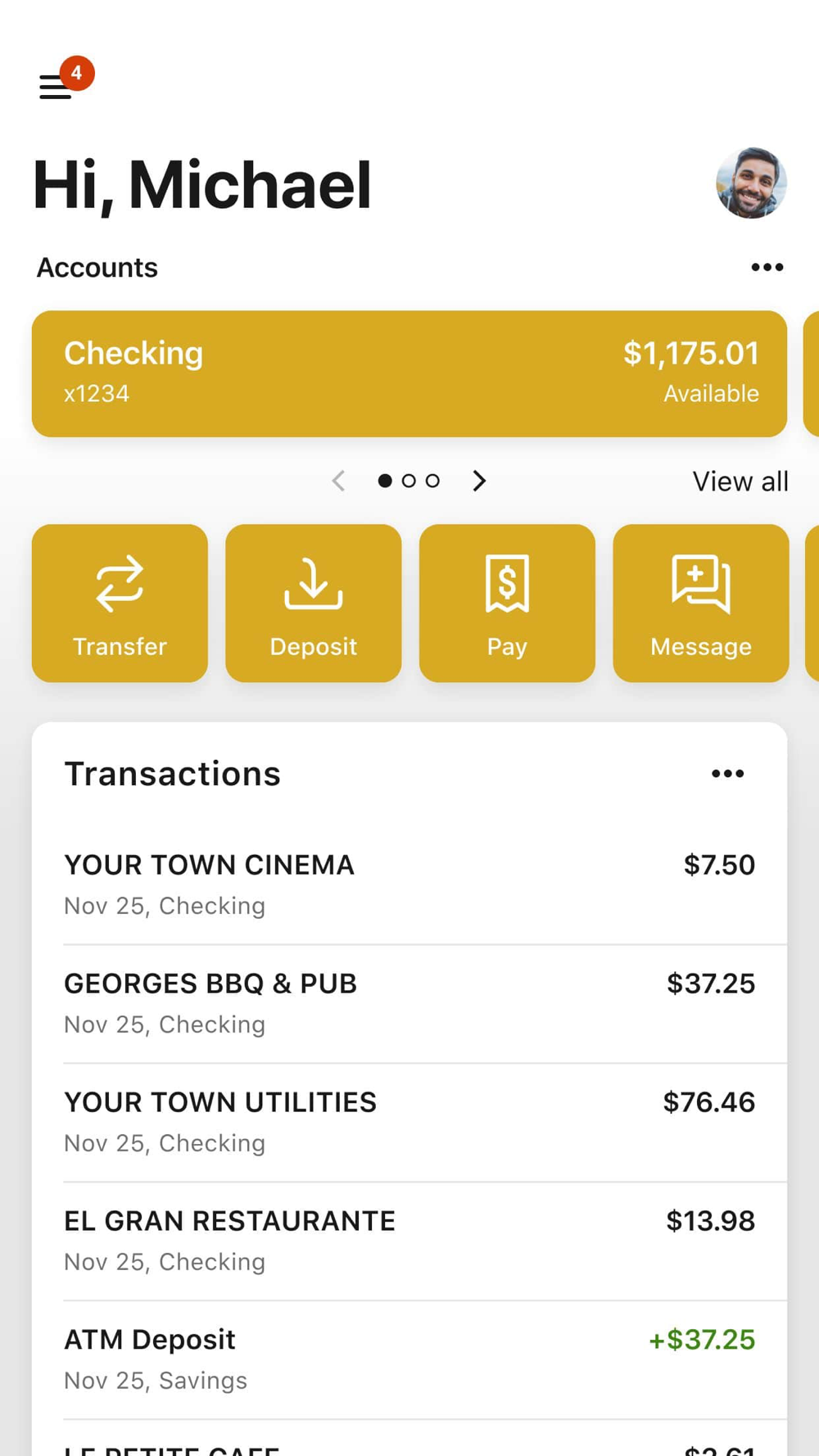
Task: Open the Accounts three-dot options menu
Action: click(767, 268)
